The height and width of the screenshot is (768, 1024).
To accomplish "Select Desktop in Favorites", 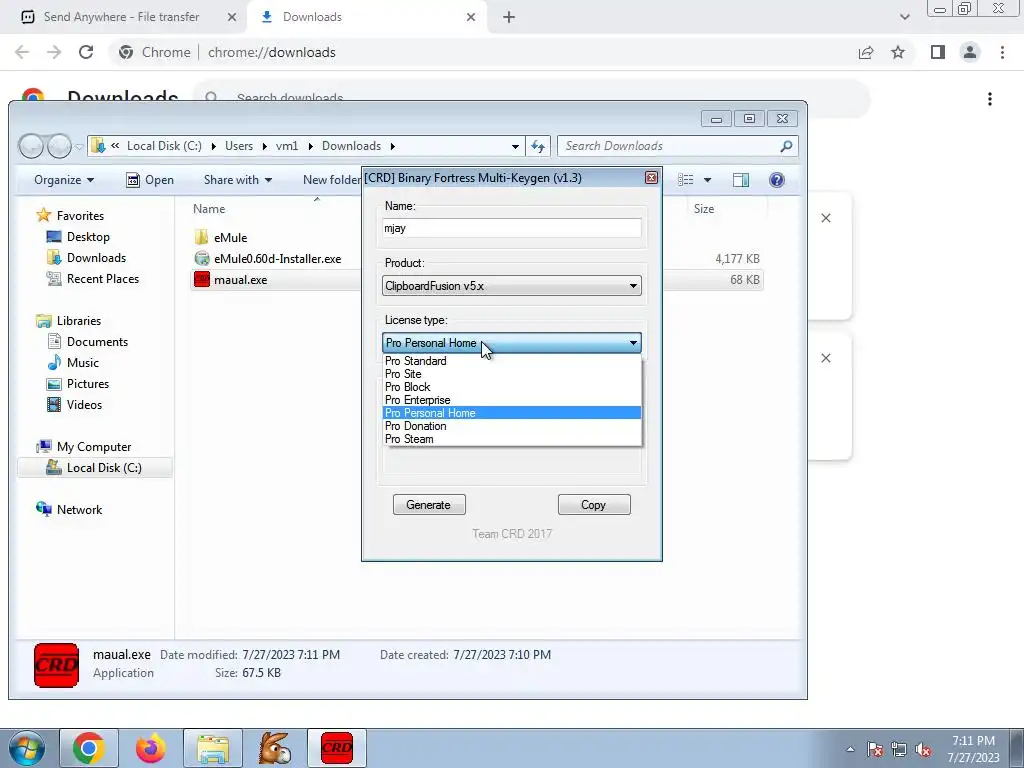I will click(88, 236).
